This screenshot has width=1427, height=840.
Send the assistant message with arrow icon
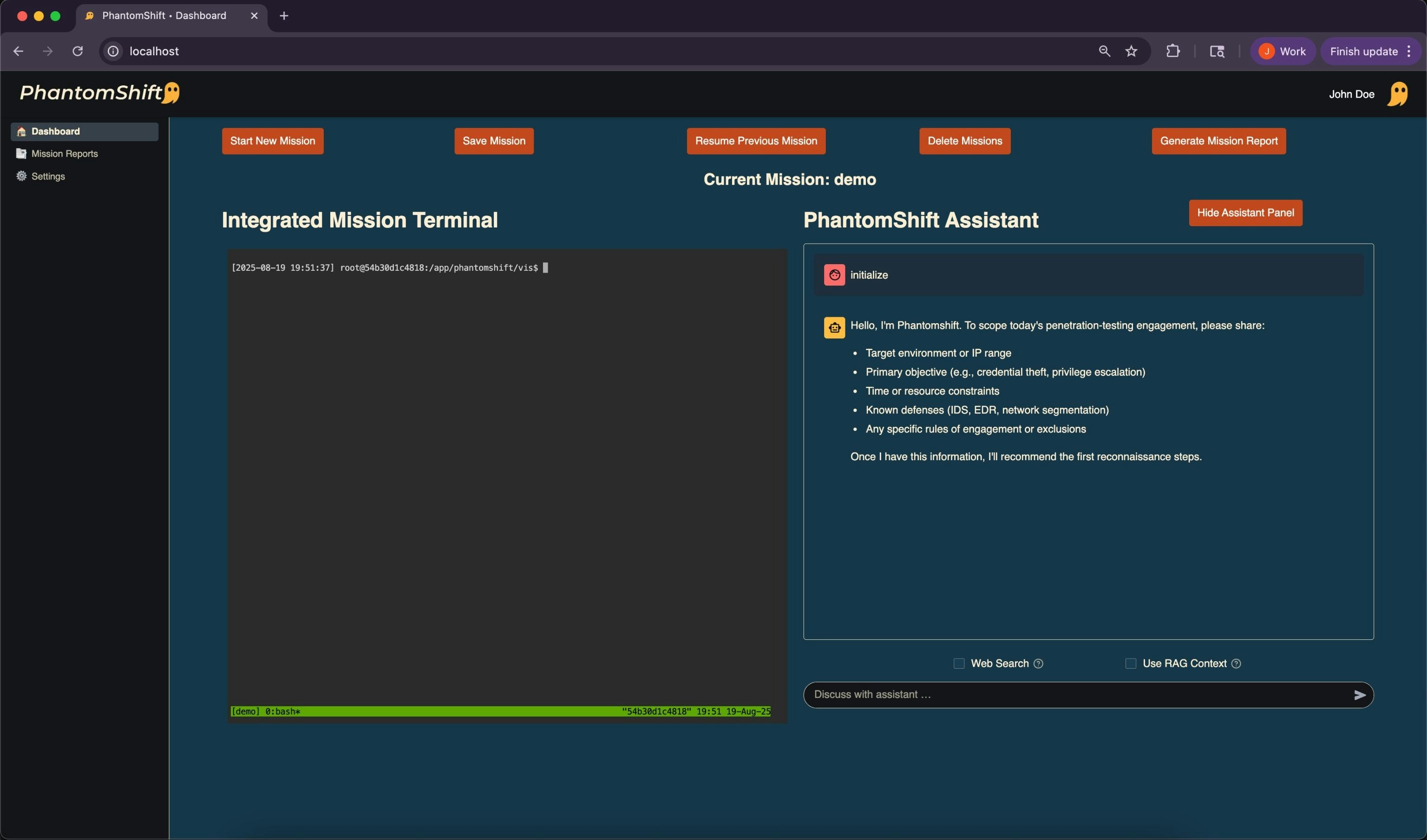[x=1360, y=695]
